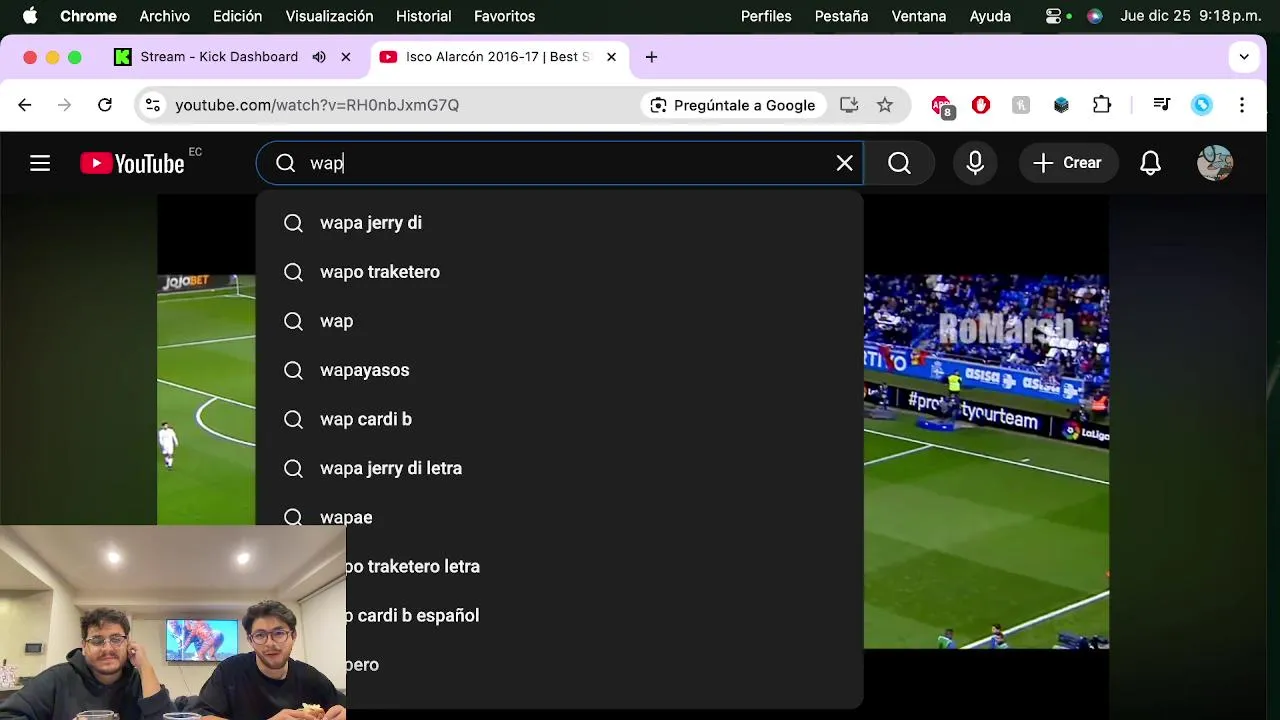This screenshot has height=720, width=1280.
Task: Open macOS Control Center icon
Action: [x=1054, y=16]
